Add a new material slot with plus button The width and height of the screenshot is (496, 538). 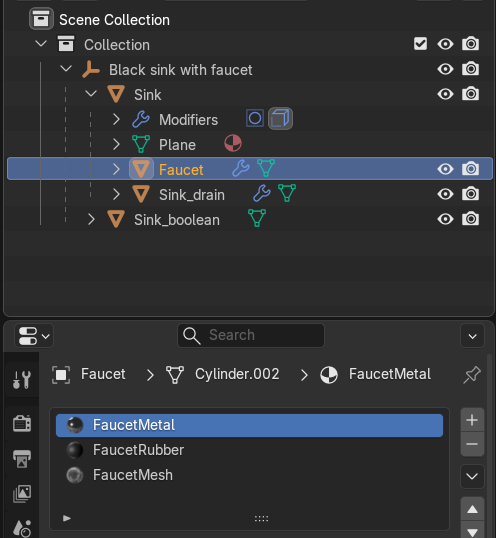tap(472, 420)
